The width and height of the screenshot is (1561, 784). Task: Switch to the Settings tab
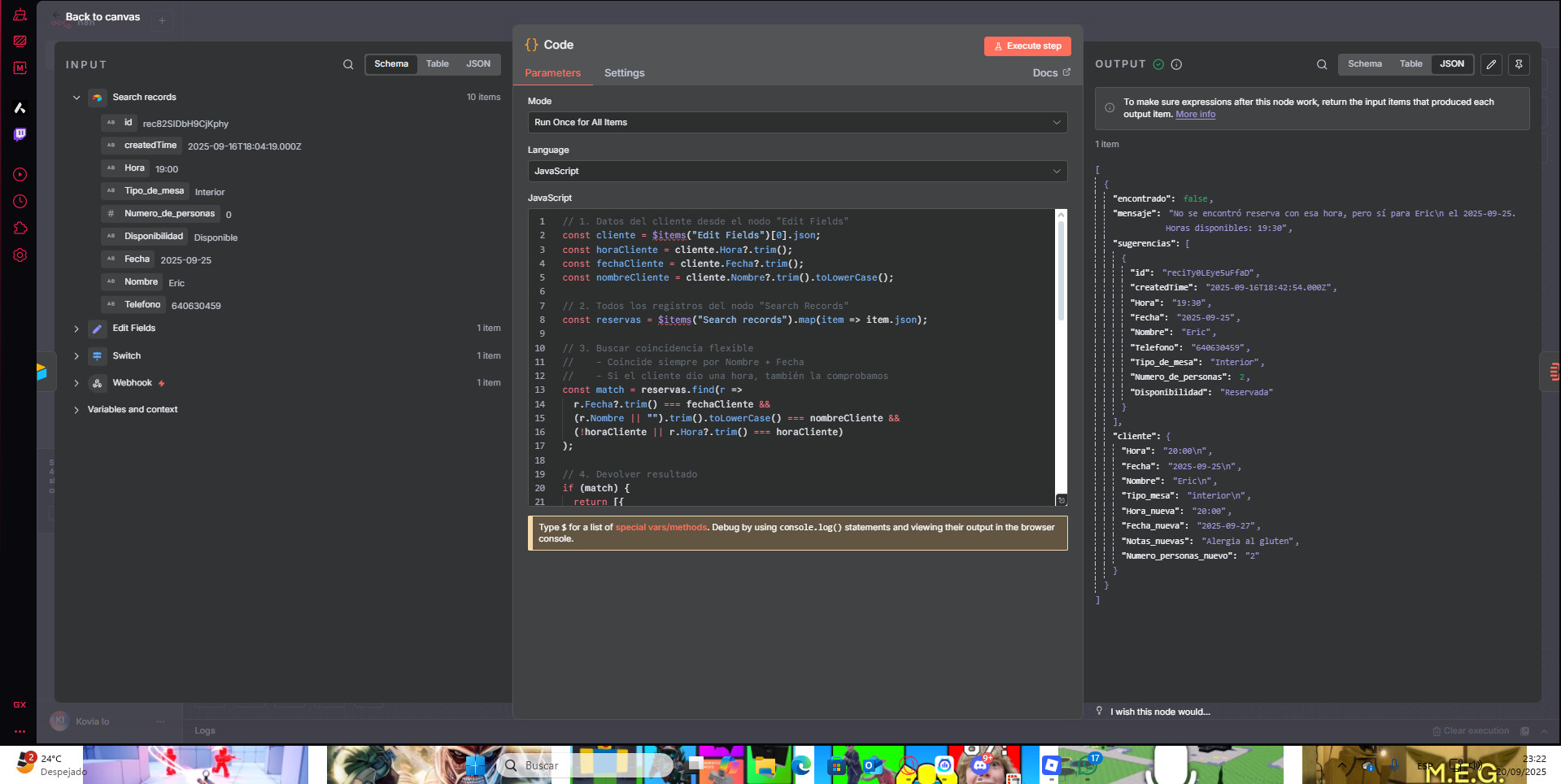624,73
